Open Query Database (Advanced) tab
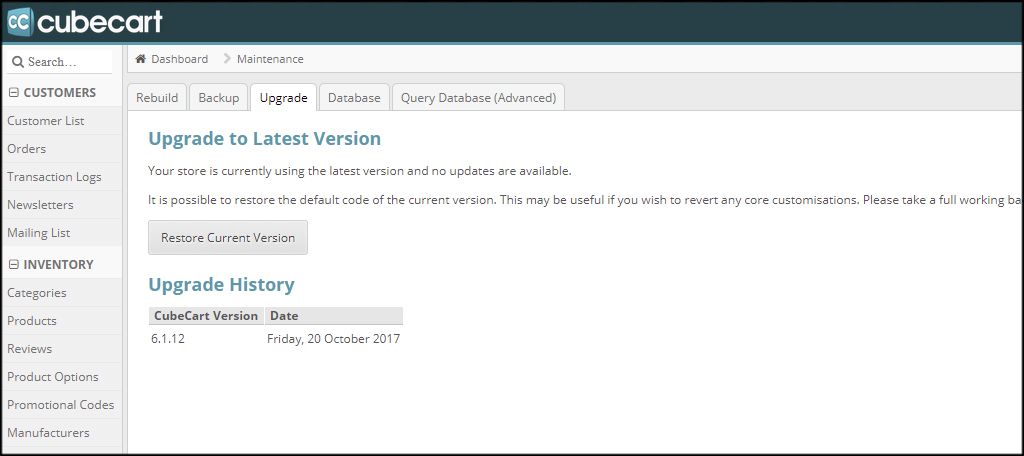 click(478, 97)
